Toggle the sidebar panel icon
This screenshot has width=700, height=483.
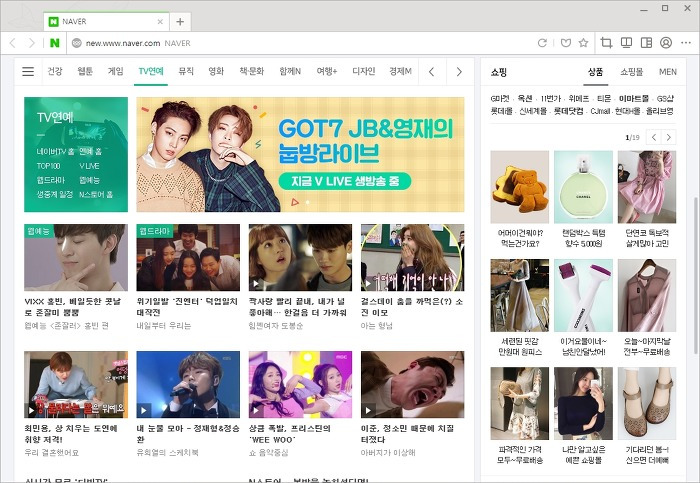coord(646,43)
